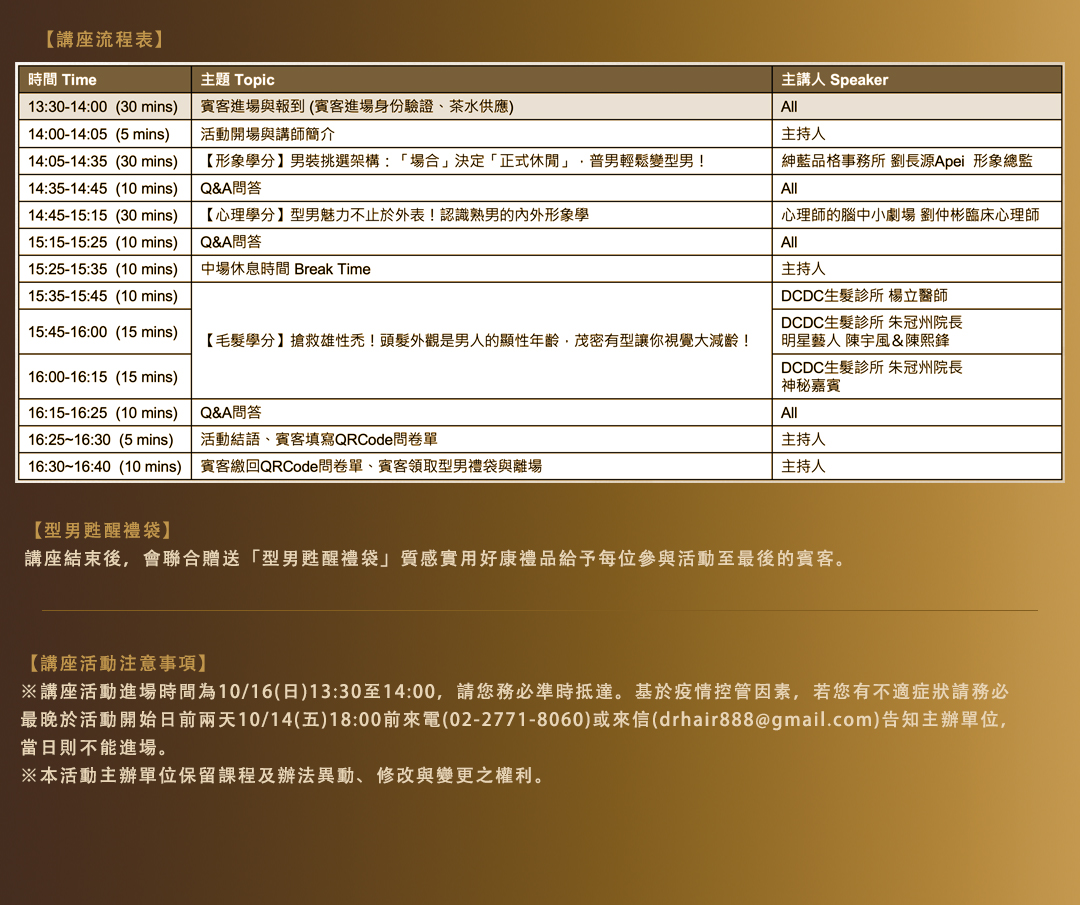Screen dimensions: 1080x905
Task: Select the 【形象學分】 topic row text
Action: 454,161
